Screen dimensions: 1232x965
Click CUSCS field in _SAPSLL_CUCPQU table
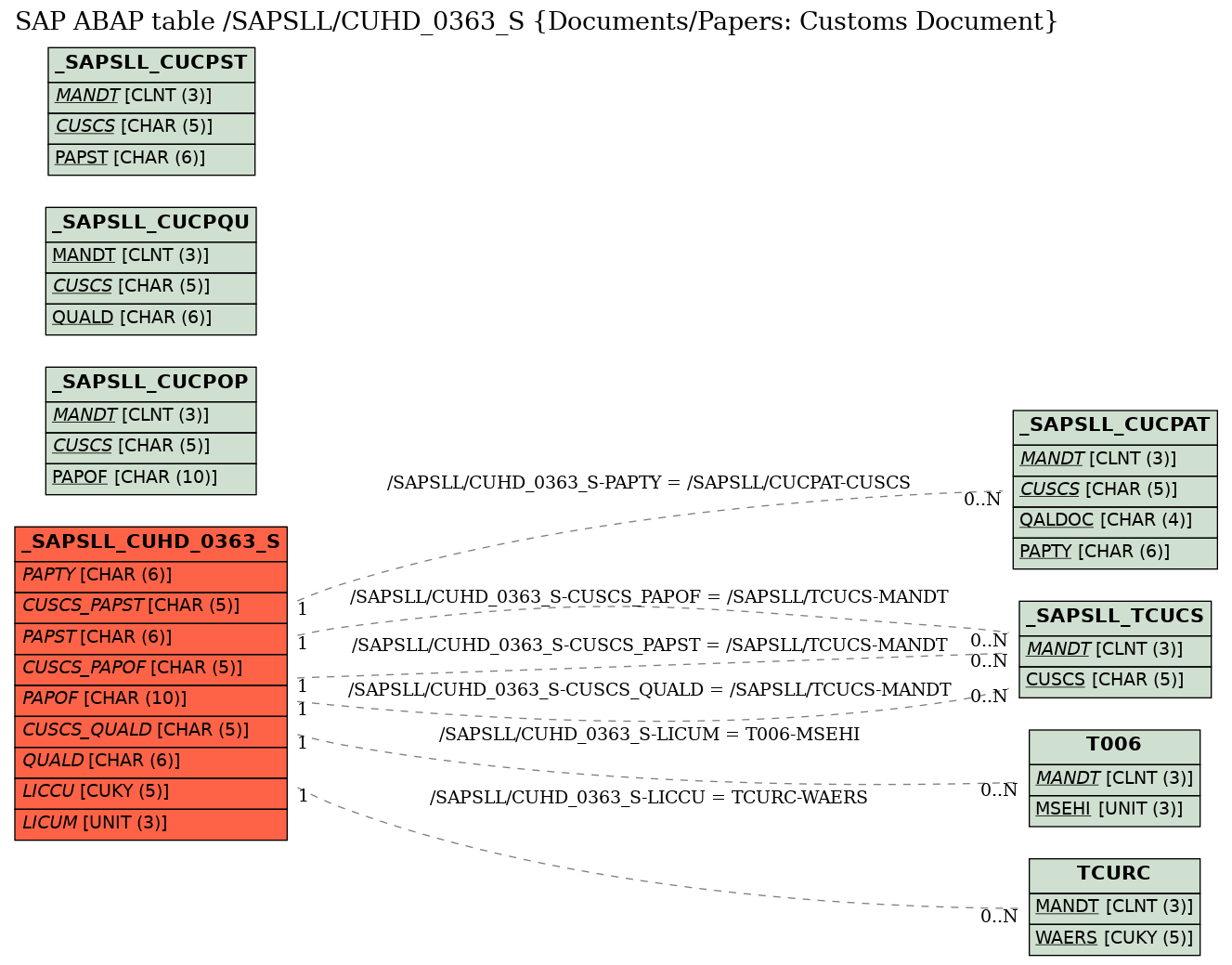click(x=150, y=288)
